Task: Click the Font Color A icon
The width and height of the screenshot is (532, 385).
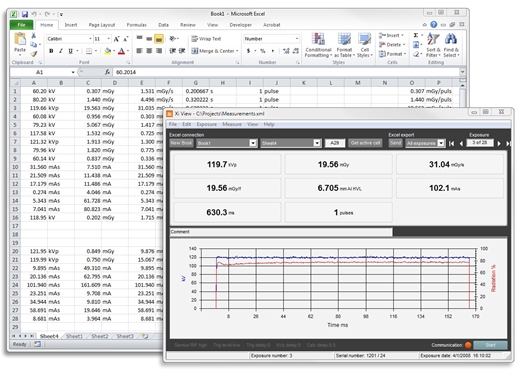Action: pyautogui.click(x=121, y=51)
